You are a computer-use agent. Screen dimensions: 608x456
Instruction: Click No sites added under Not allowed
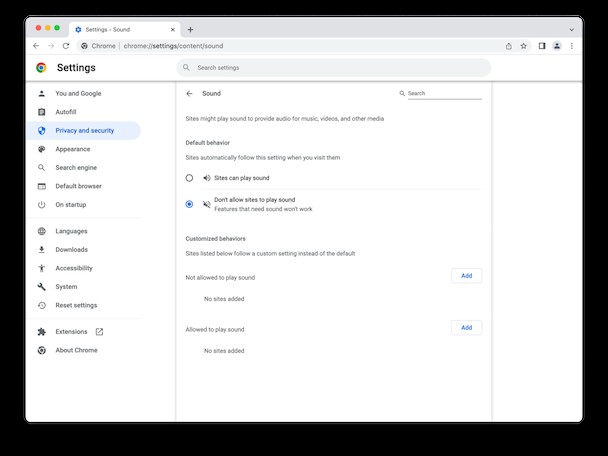coord(224,299)
